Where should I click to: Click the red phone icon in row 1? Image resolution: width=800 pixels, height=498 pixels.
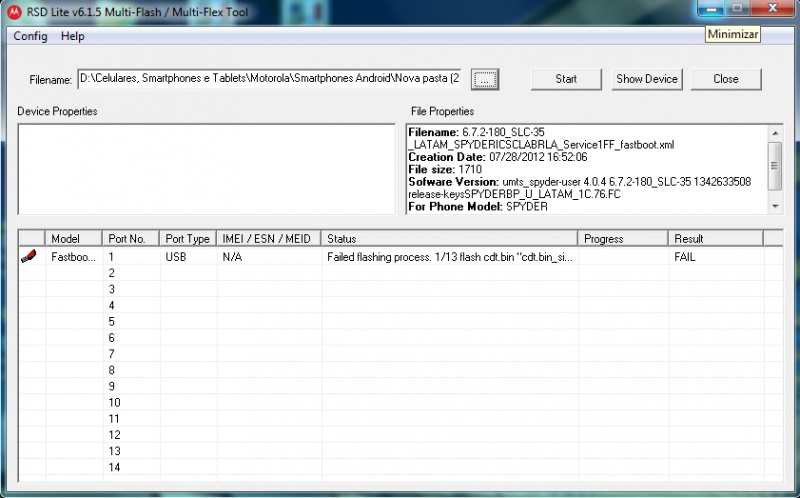29,256
